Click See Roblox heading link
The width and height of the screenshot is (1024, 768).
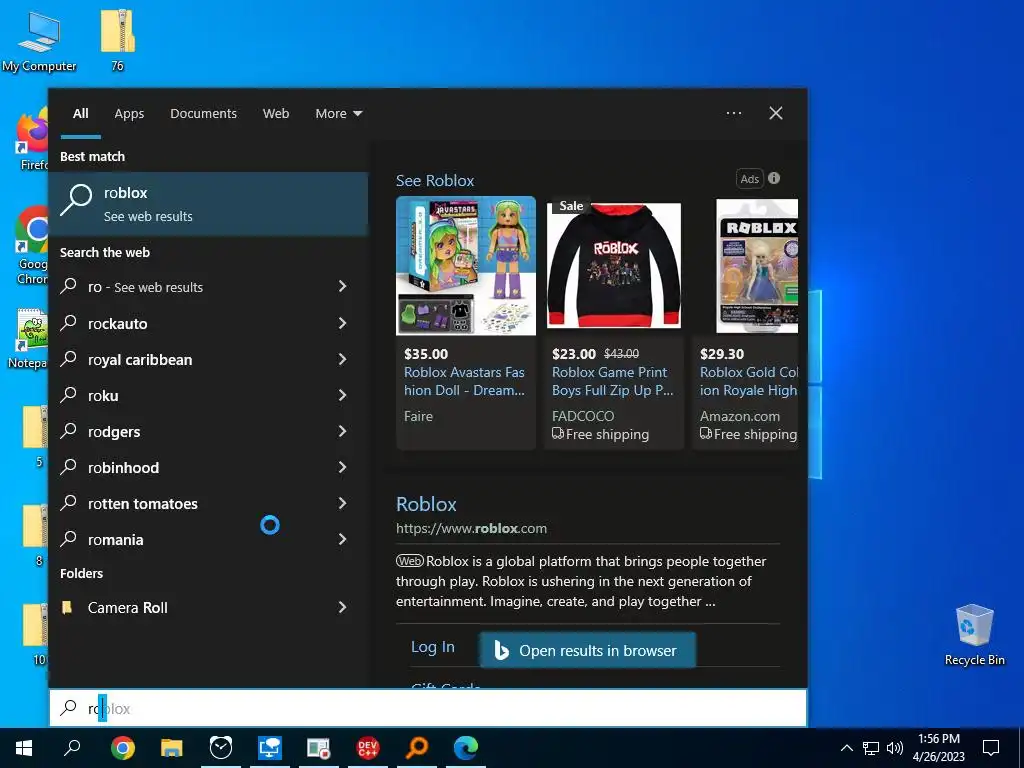tap(435, 180)
